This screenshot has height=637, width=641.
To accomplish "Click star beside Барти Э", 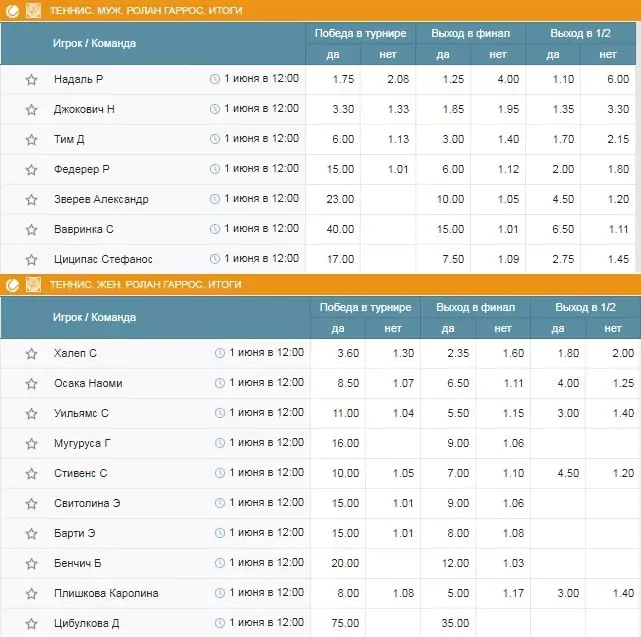I will coord(31,533).
